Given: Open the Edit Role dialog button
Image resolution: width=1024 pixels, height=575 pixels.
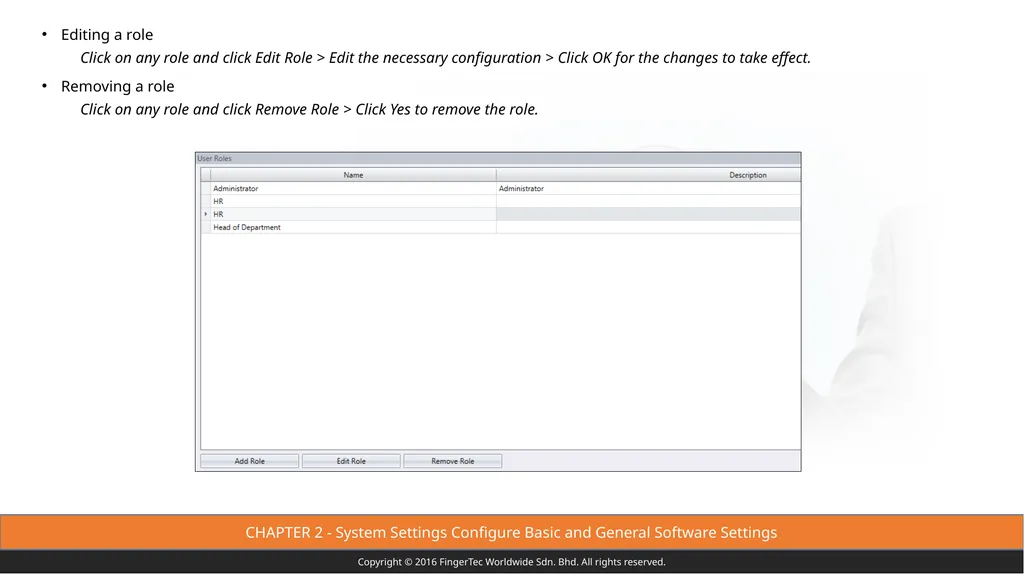Looking at the screenshot, I should tap(351, 461).
